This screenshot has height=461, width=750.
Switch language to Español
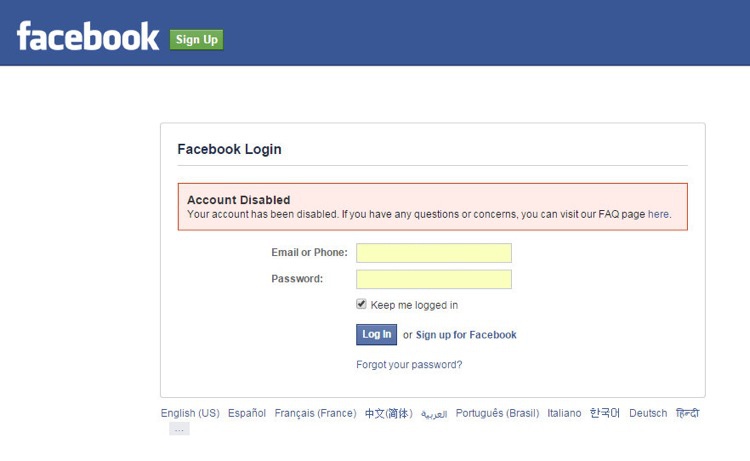tap(247, 413)
